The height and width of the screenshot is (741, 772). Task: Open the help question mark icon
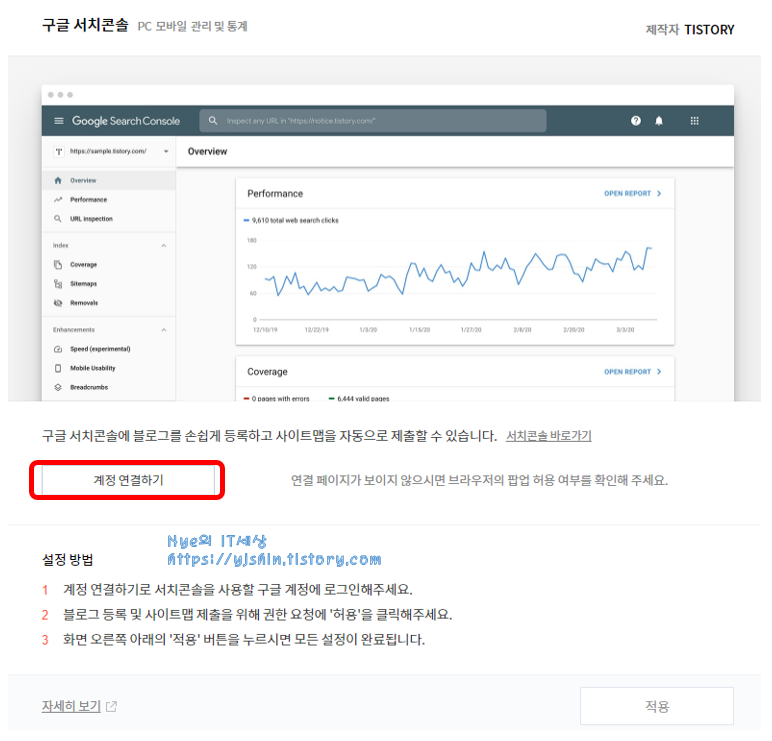636,121
